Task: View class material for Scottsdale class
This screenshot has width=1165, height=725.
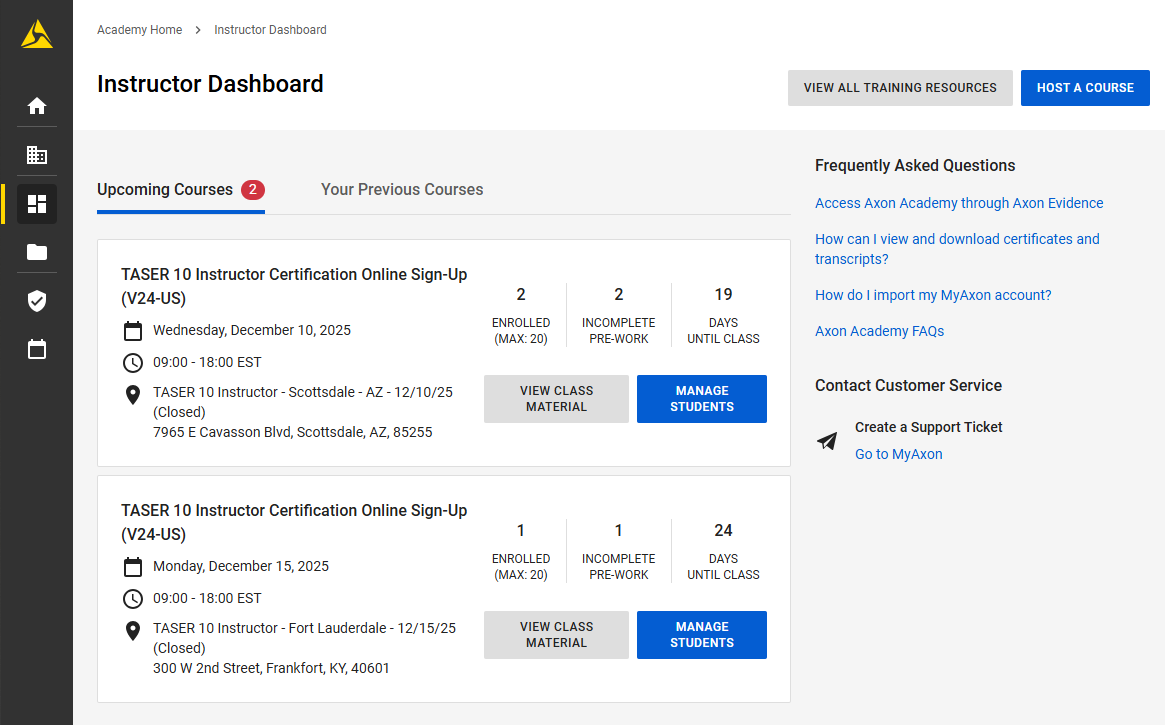Action: click(556, 399)
